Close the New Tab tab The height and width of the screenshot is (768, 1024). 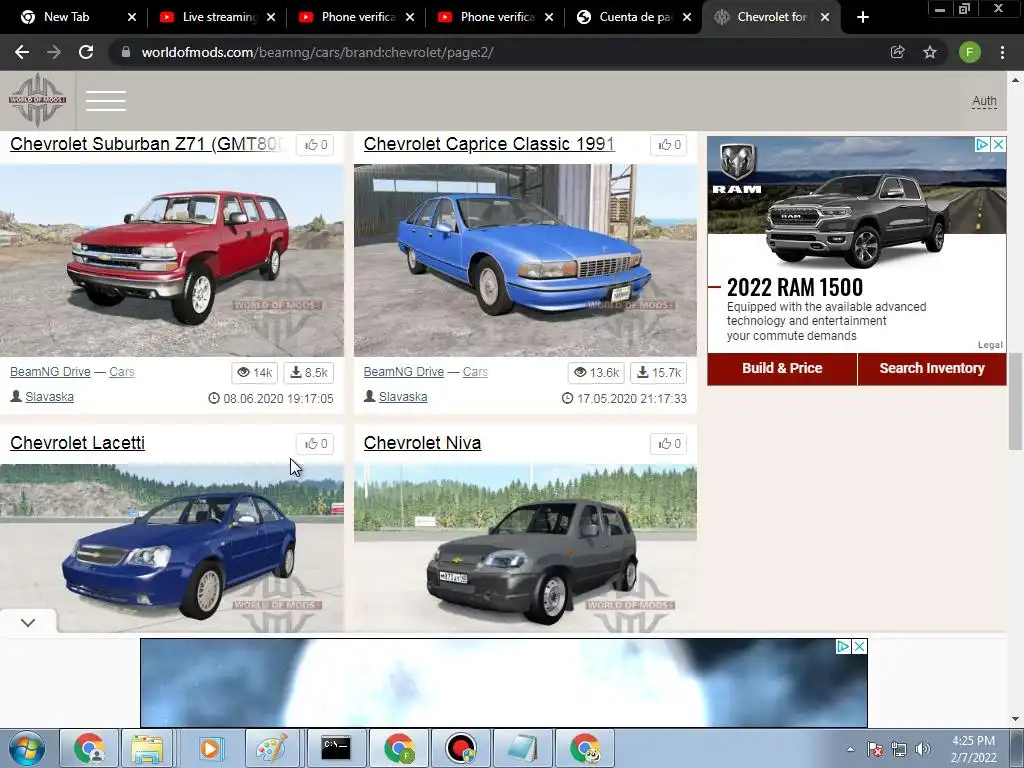point(131,17)
